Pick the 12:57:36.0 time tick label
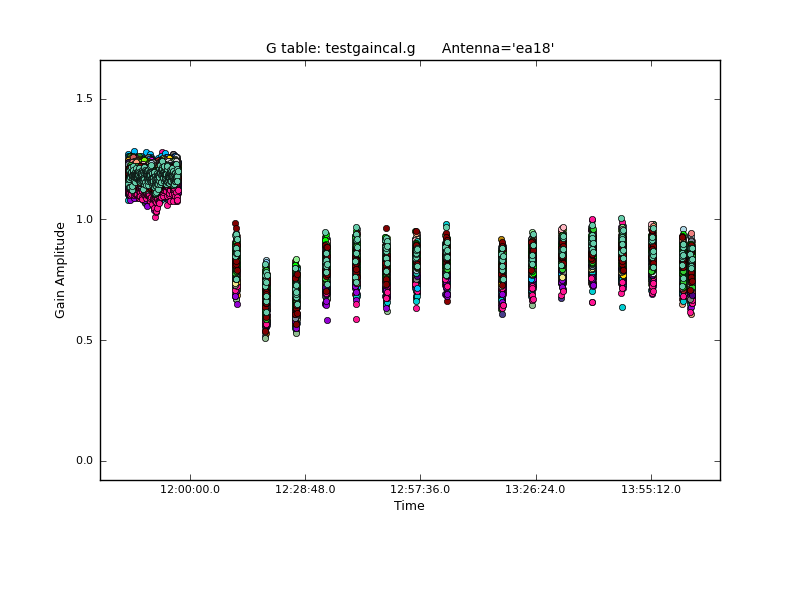Image resolution: width=800 pixels, height=600 pixels. point(420,489)
